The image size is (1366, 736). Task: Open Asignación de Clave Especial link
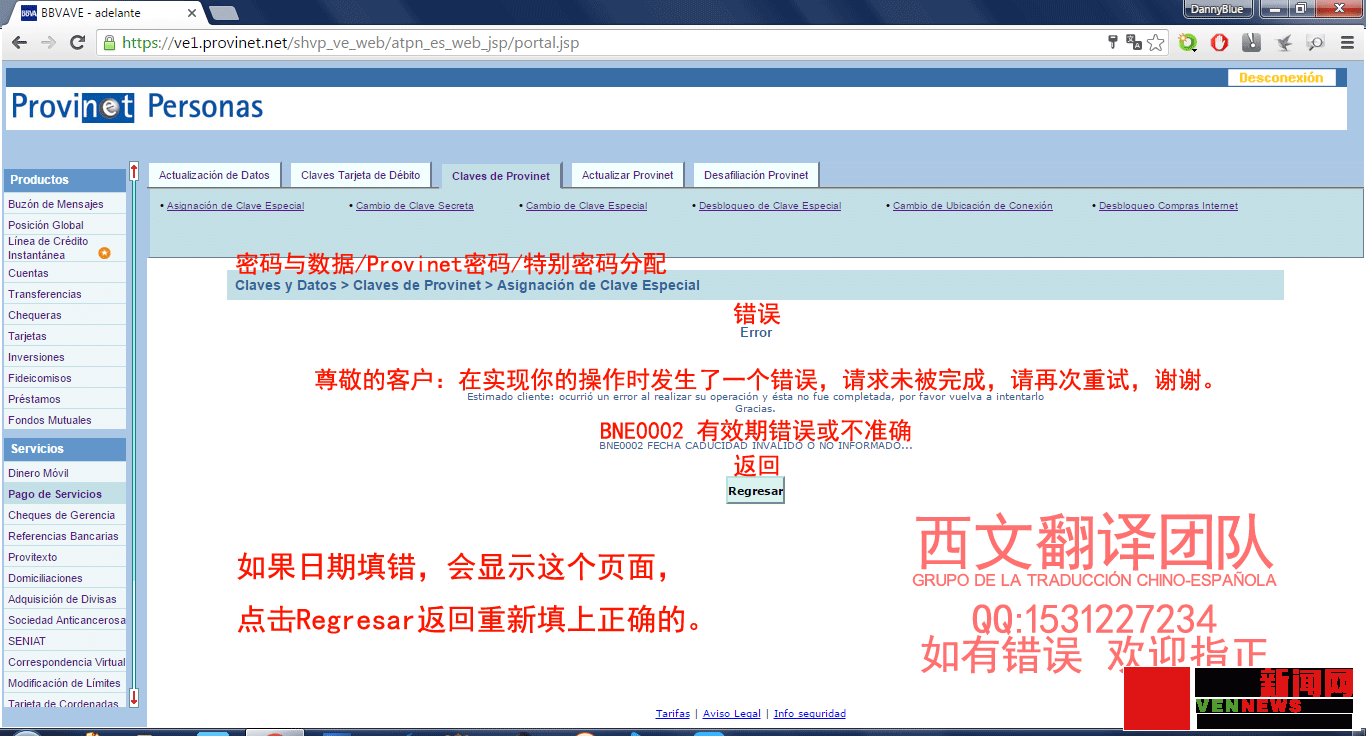pos(235,206)
